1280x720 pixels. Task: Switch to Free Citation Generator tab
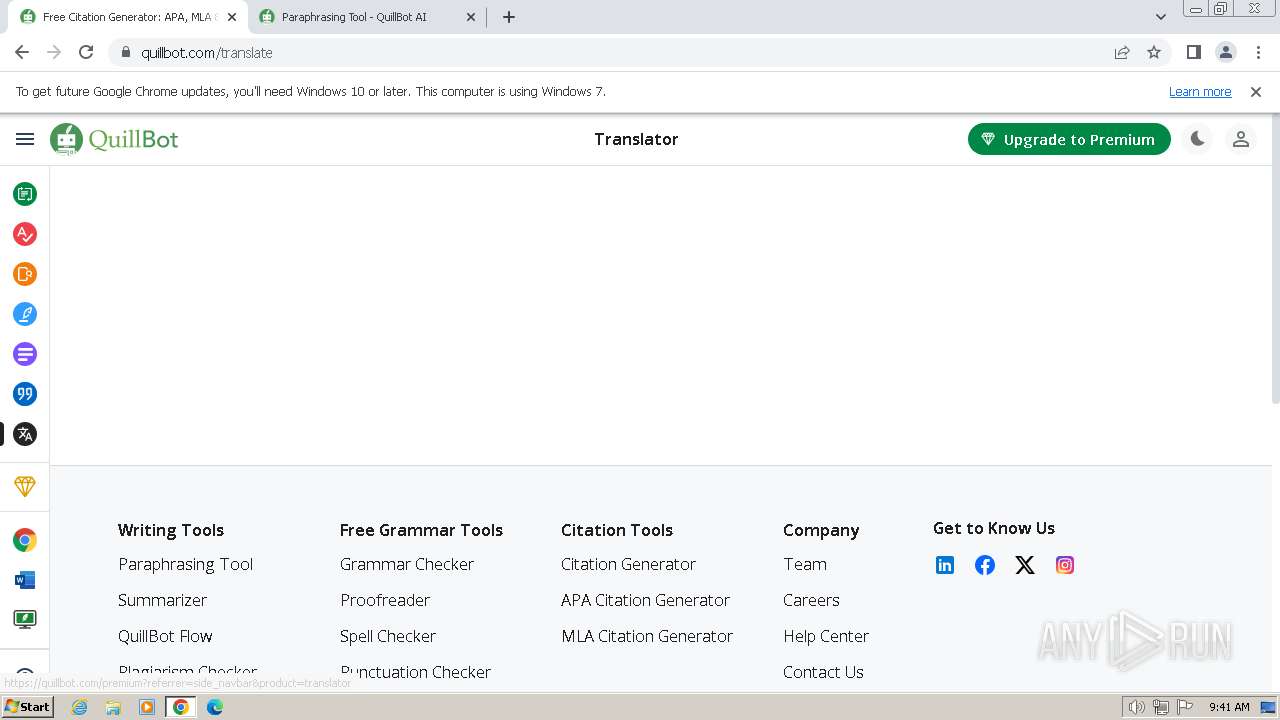(128, 17)
